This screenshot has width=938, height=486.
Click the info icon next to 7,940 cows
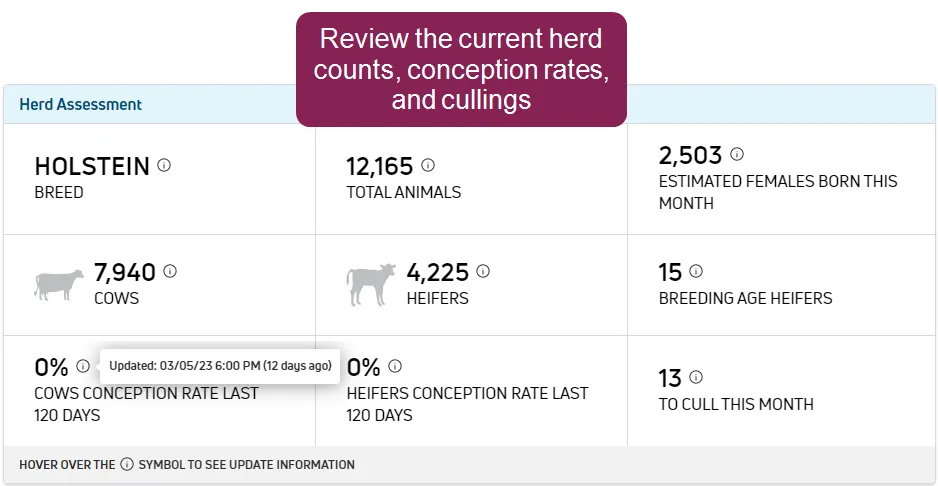point(170,272)
